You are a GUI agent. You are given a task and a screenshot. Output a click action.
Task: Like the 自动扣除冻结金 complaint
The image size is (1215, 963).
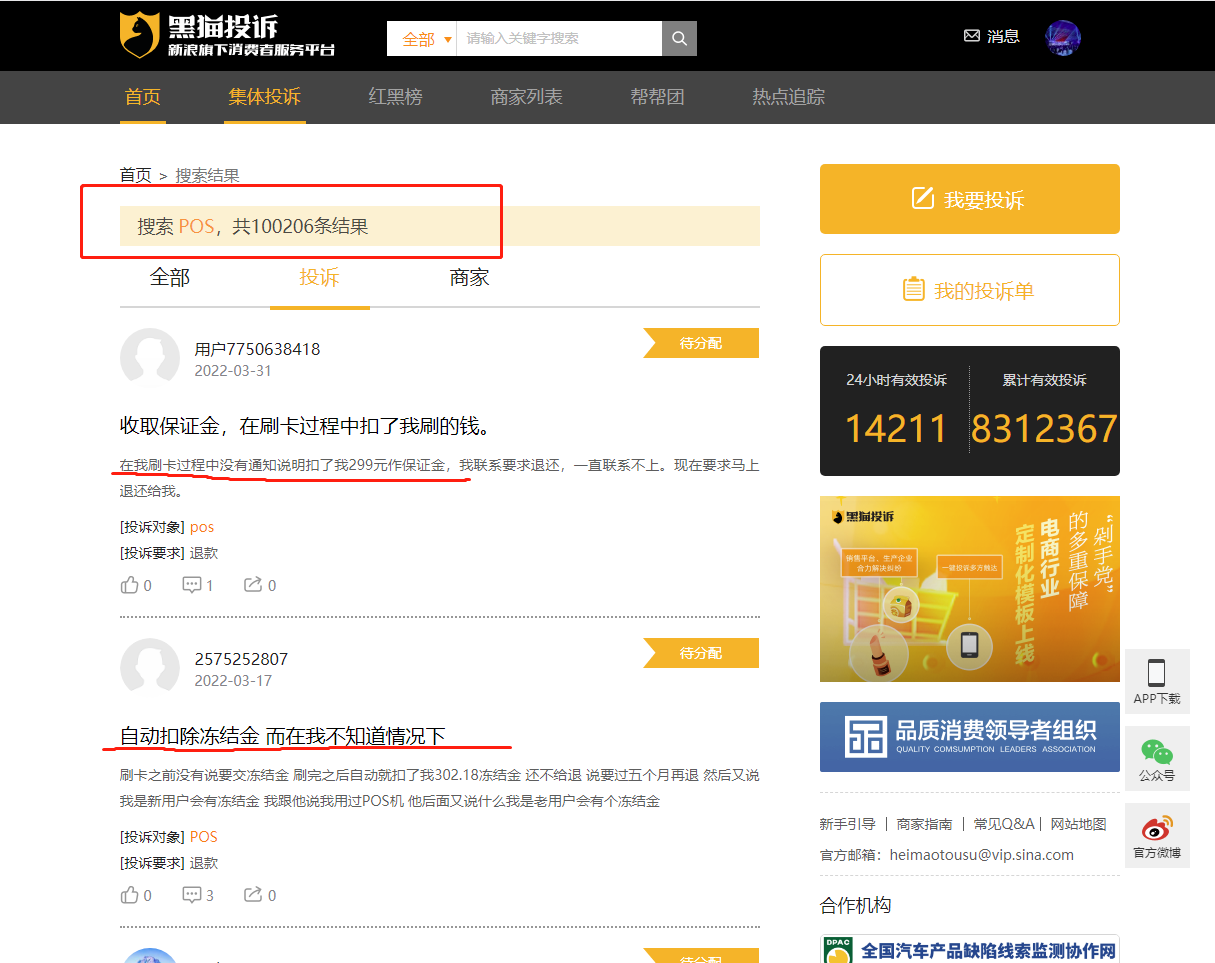tap(135, 895)
